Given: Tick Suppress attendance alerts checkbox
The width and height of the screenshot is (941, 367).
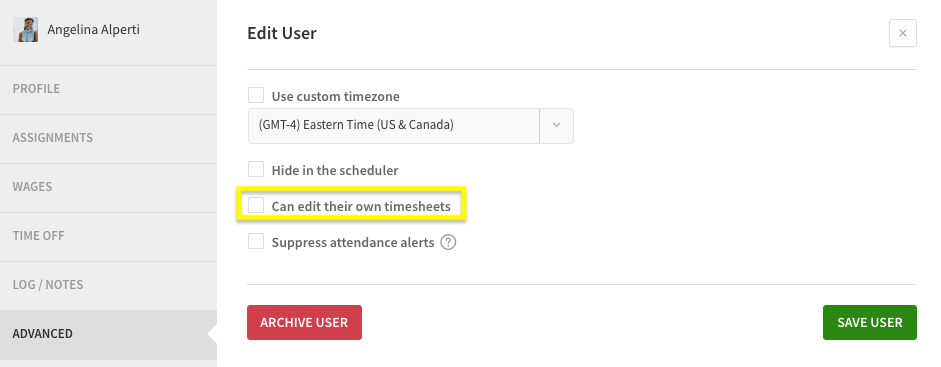Looking at the screenshot, I should click(256, 242).
